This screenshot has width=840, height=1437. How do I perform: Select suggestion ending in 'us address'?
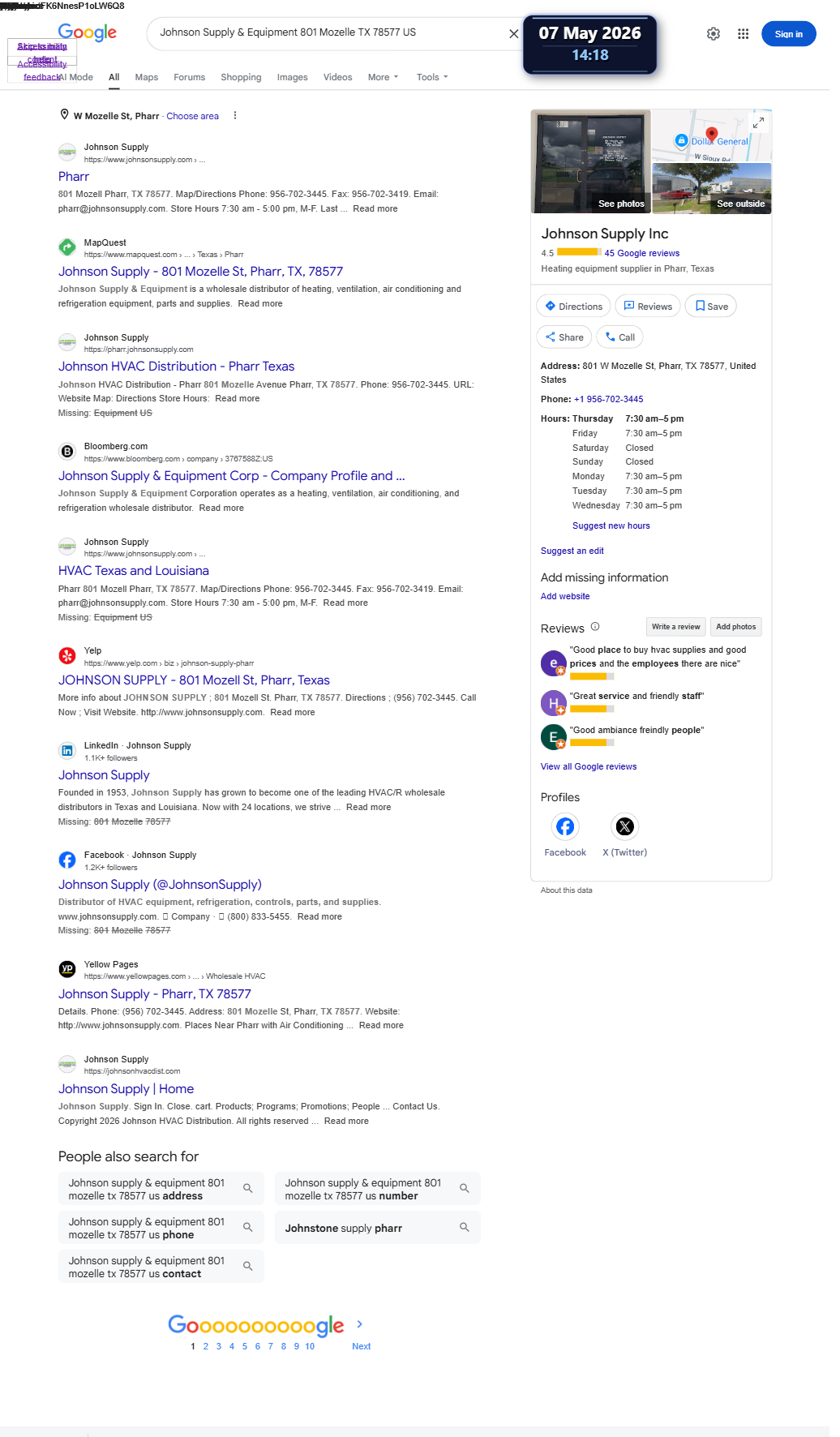tap(161, 1189)
